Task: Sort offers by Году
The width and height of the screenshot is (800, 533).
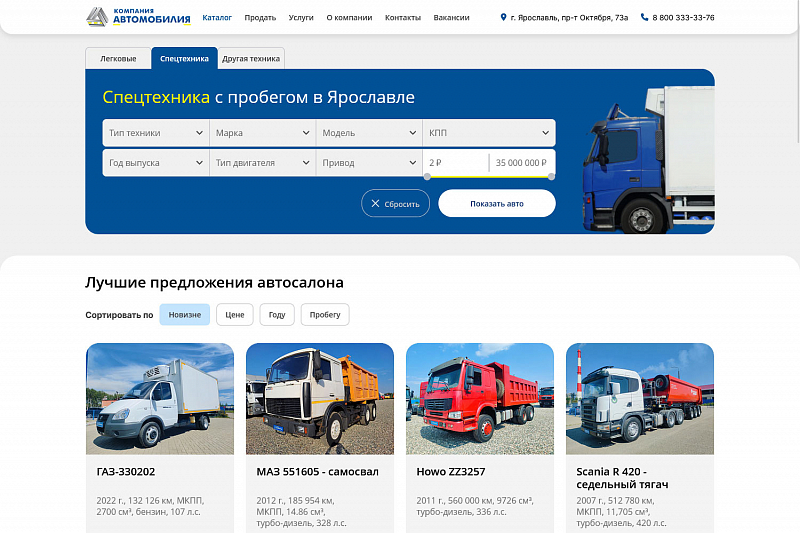Action: pos(277,315)
